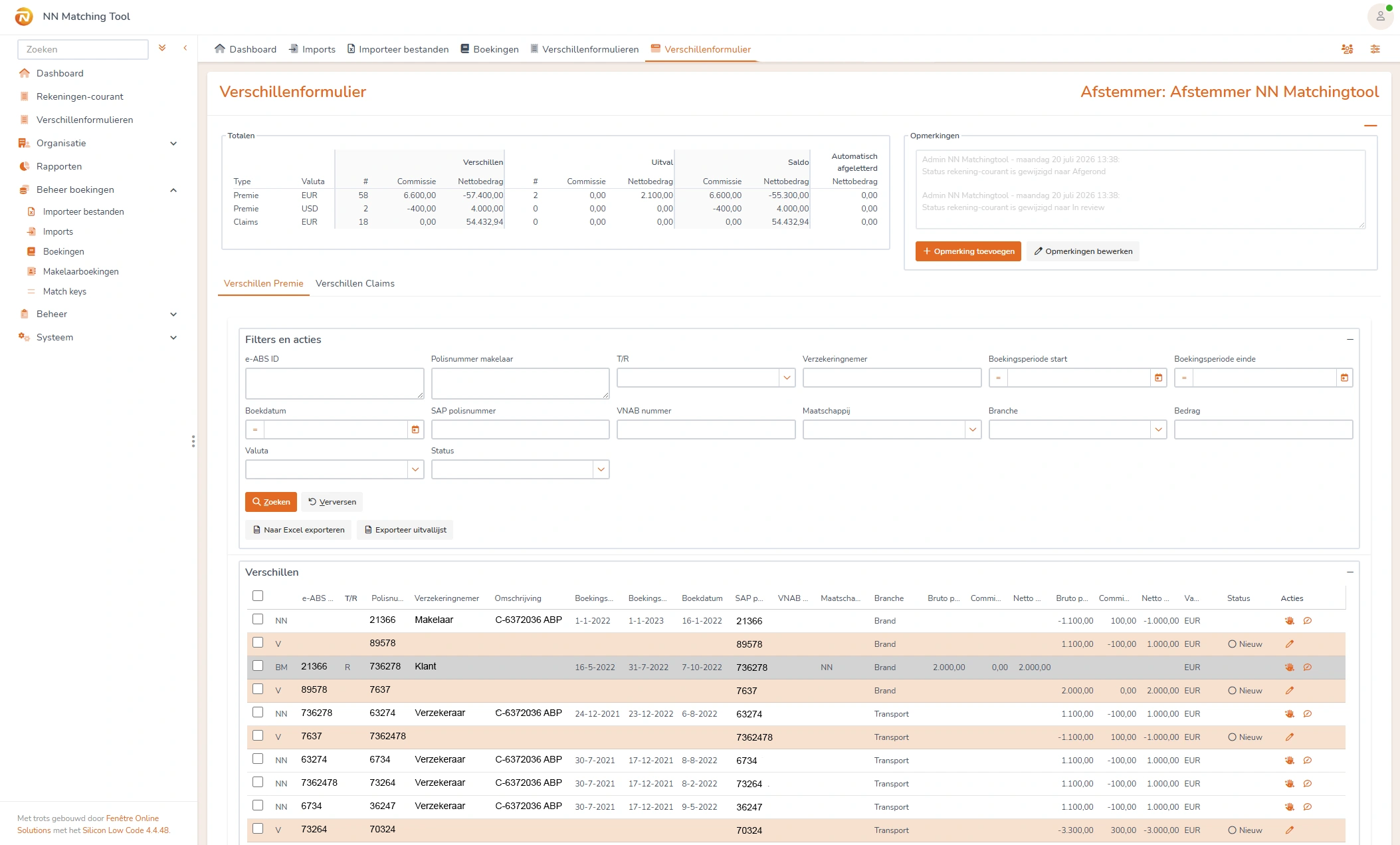The image size is (1400, 845).
Task: Click the e-ABS ID input field
Action: (x=335, y=384)
